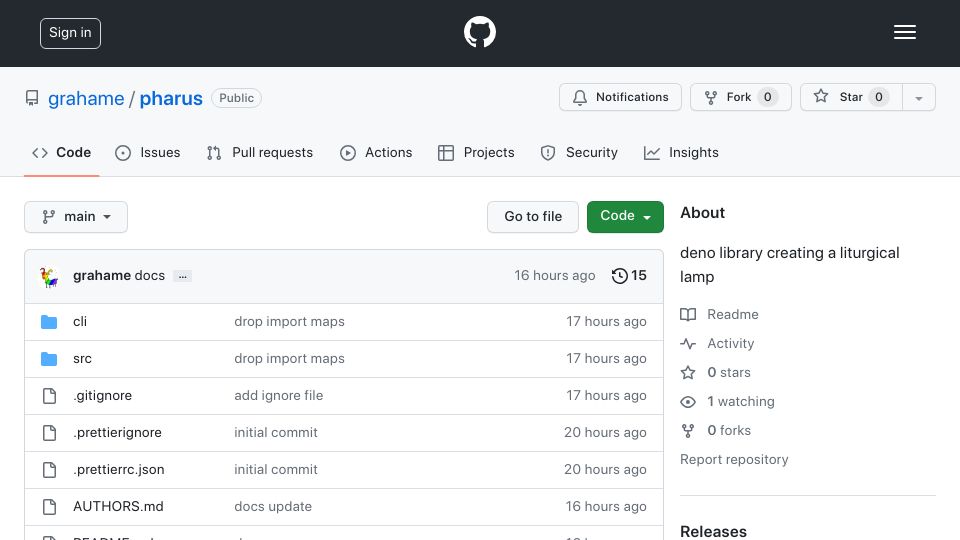Open the 'add ignore file' commit message
960x540 pixels.
click(279, 396)
